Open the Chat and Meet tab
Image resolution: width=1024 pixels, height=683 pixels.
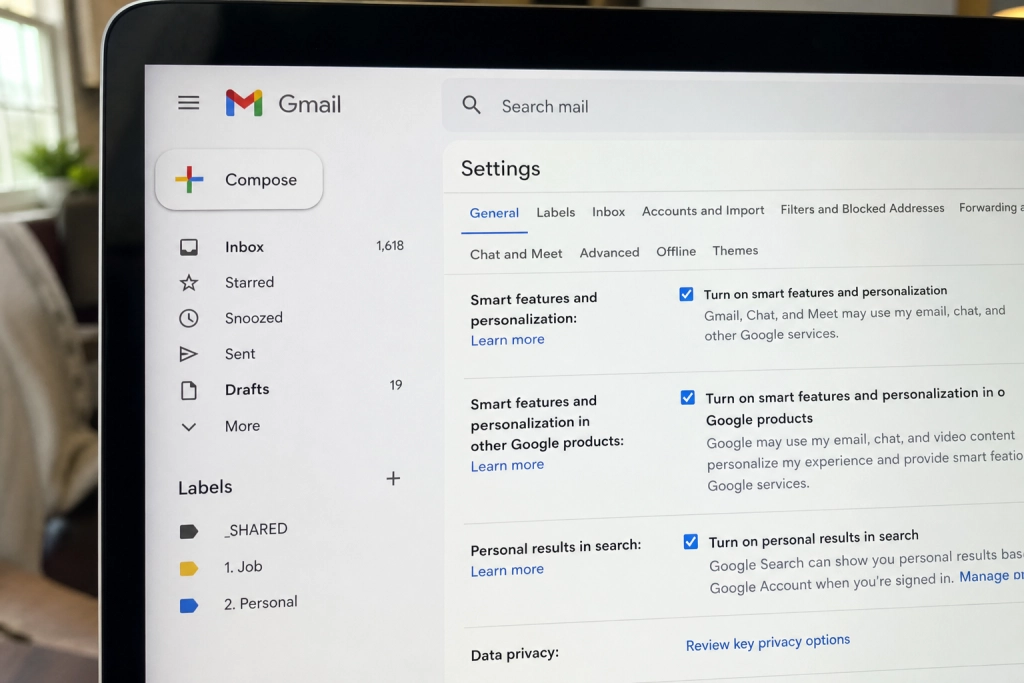(x=516, y=254)
